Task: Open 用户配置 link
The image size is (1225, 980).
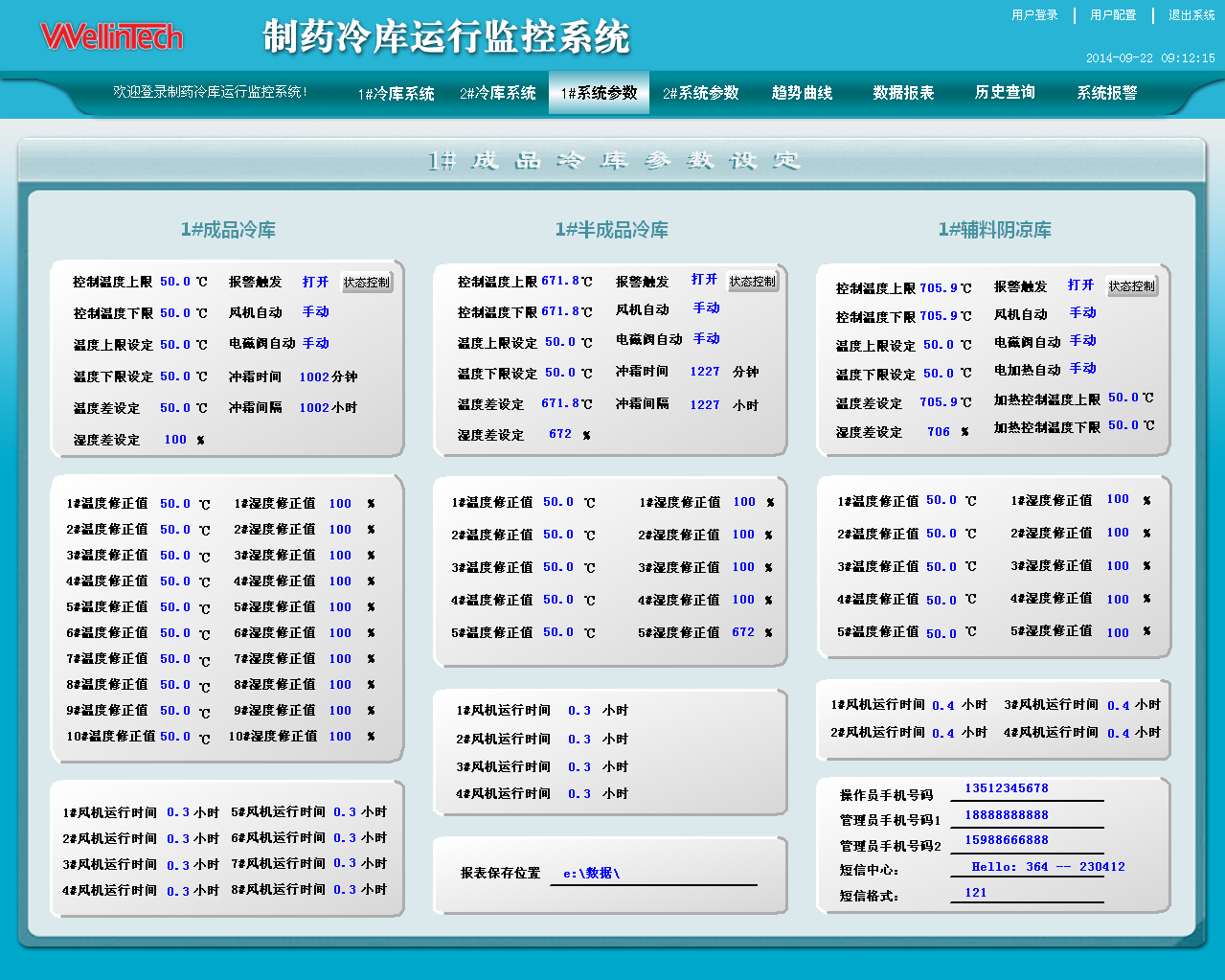Action: pyautogui.click(x=1114, y=15)
